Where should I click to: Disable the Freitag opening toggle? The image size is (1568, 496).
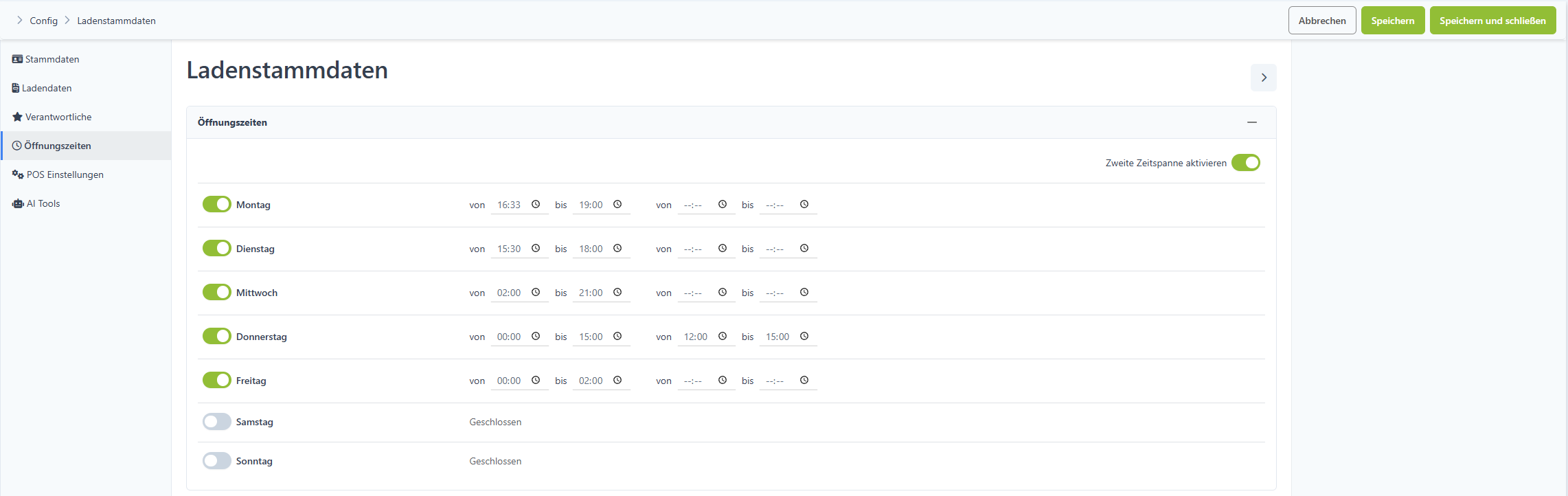(x=217, y=380)
